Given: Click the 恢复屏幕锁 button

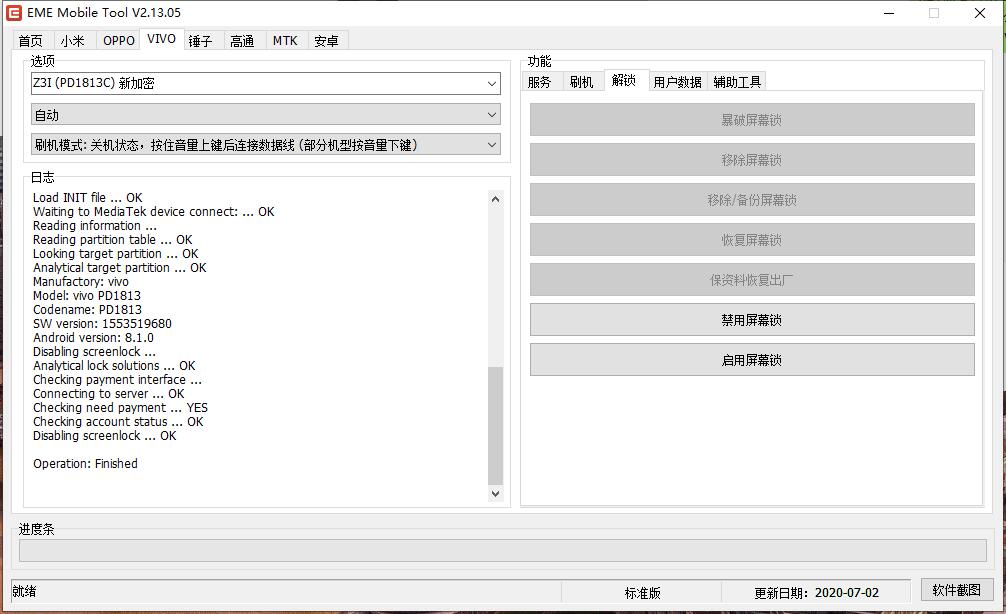Looking at the screenshot, I should point(752,240).
